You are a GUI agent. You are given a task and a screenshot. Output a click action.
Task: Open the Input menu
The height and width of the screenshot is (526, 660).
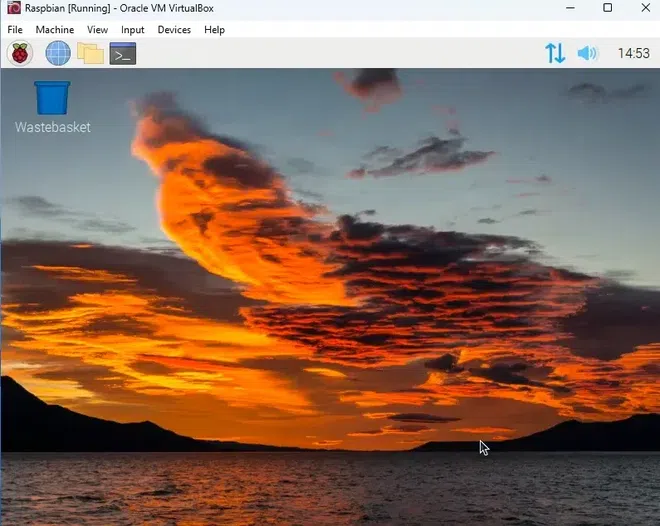[x=133, y=30]
